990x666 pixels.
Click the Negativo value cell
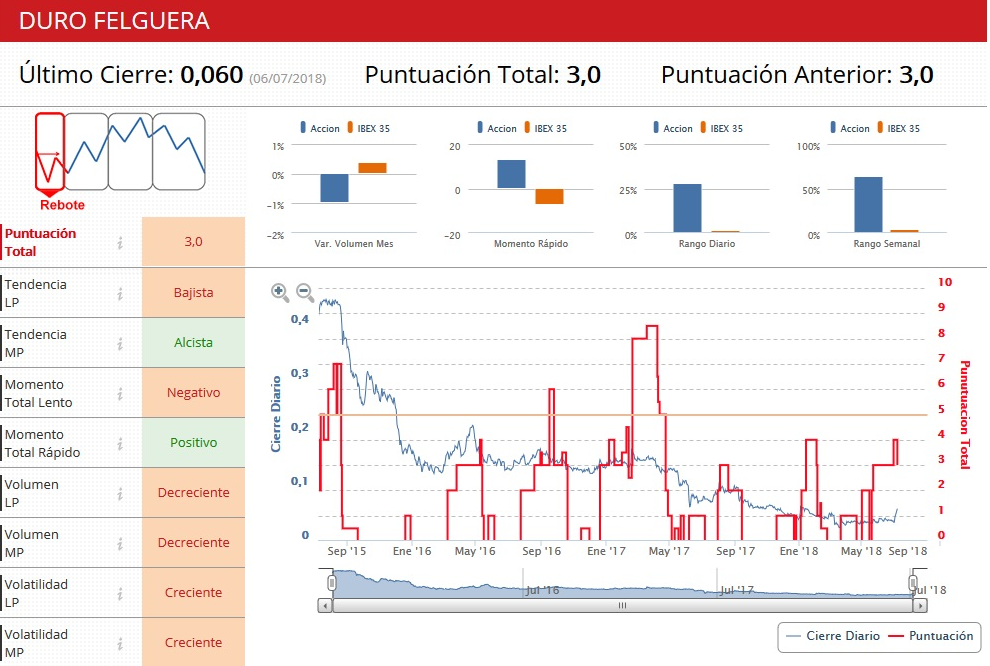pos(193,393)
